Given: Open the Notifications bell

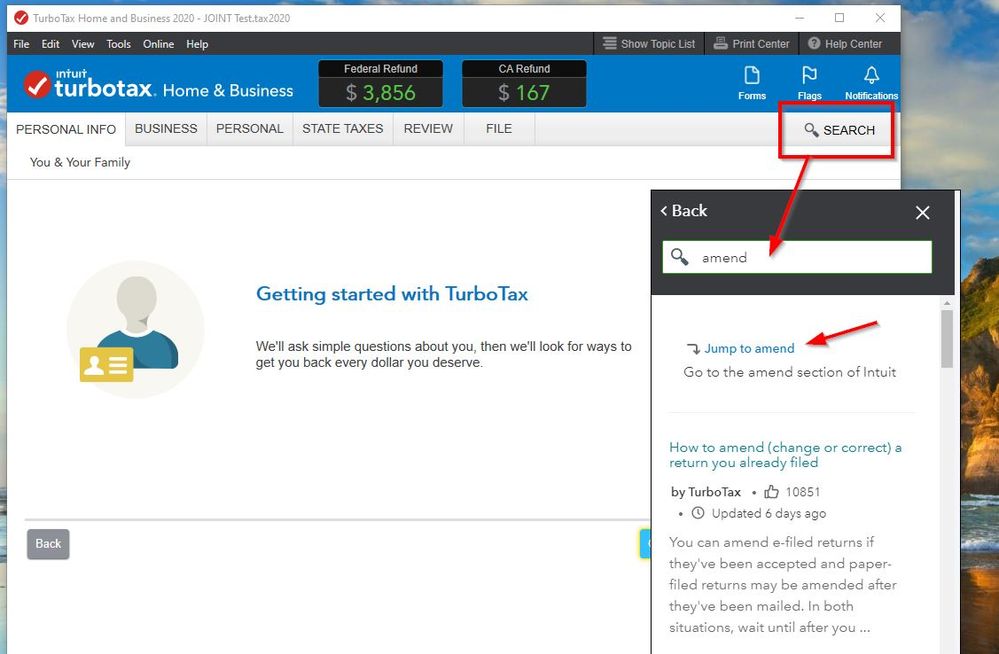Looking at the screenshot, I should click(871, 83).
